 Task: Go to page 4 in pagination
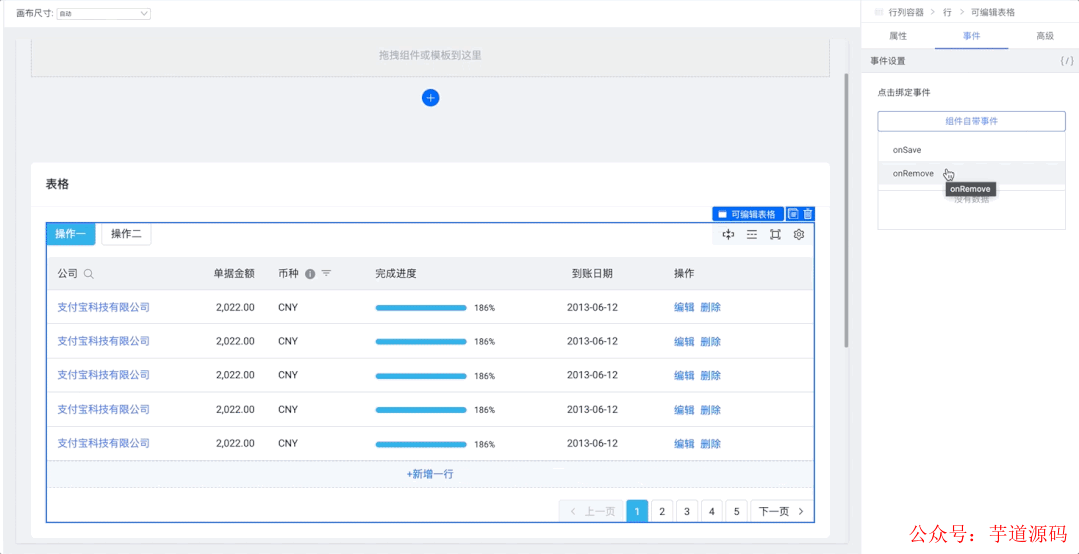point(712,511)
